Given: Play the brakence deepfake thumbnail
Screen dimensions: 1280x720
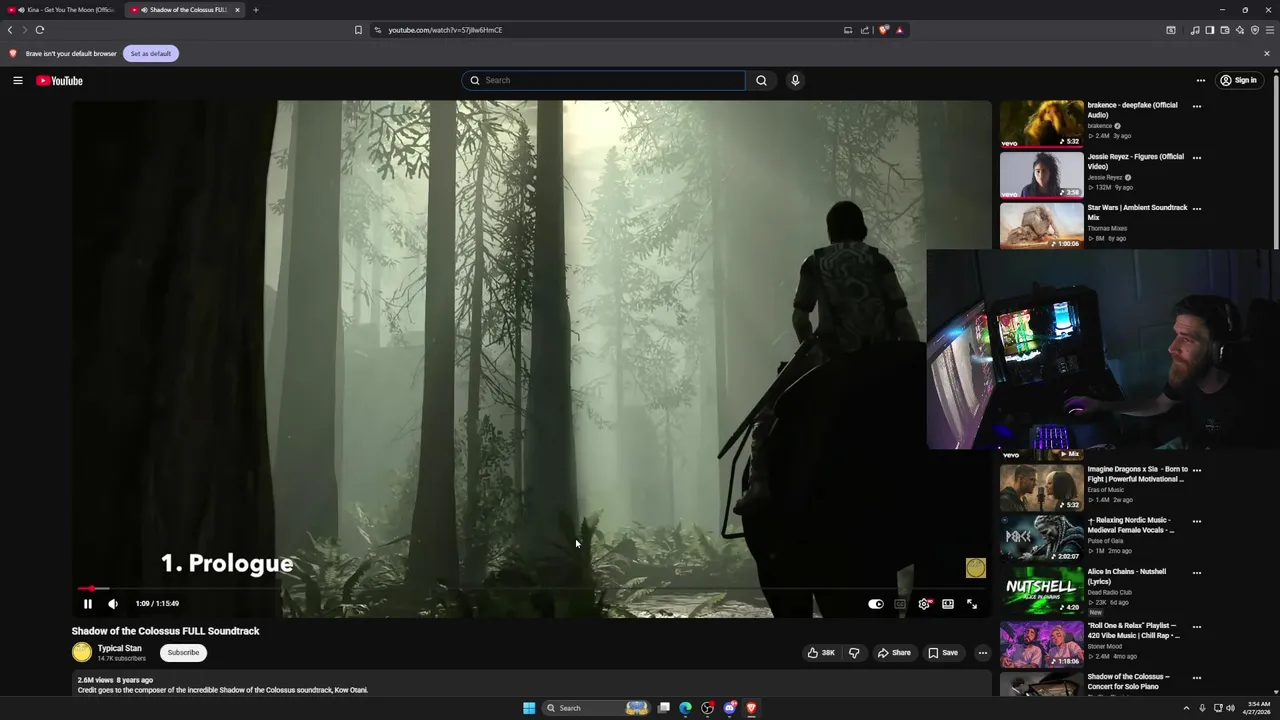Looking at the screenshot, I should pos(1042,123).
